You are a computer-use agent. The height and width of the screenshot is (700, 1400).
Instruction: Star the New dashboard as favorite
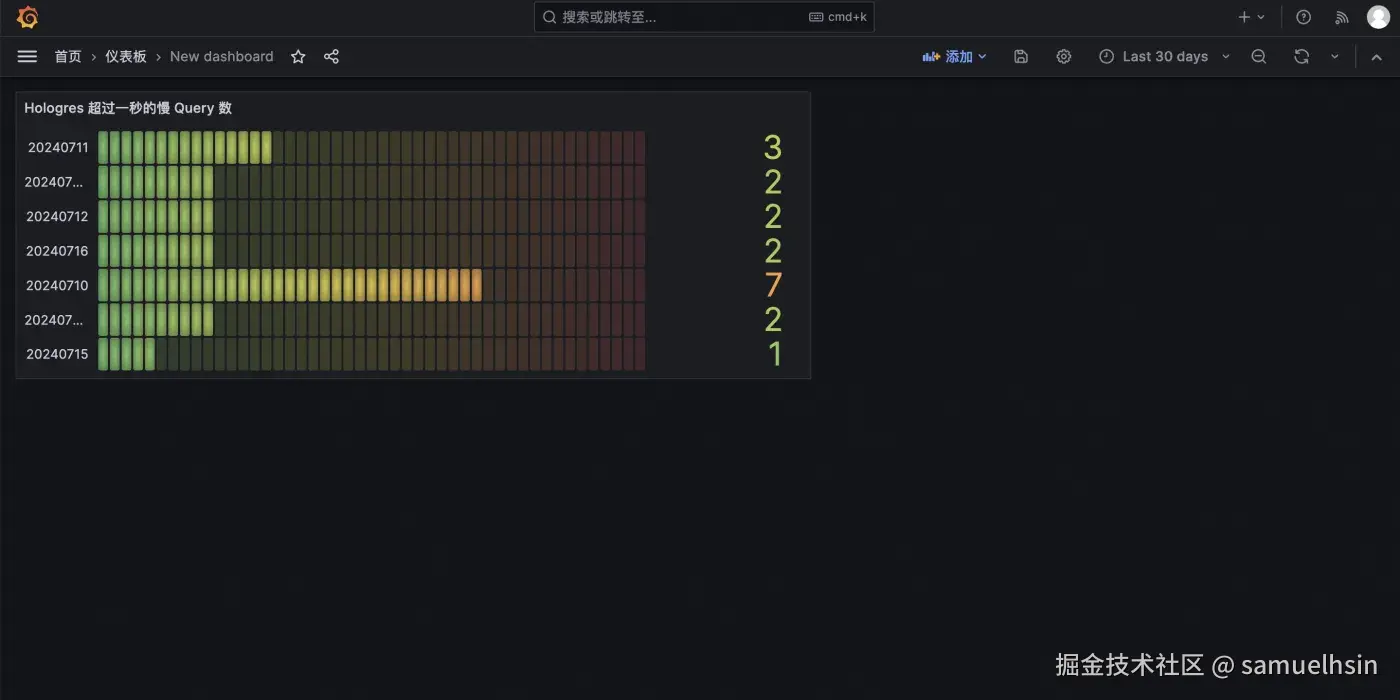(298, 57)
